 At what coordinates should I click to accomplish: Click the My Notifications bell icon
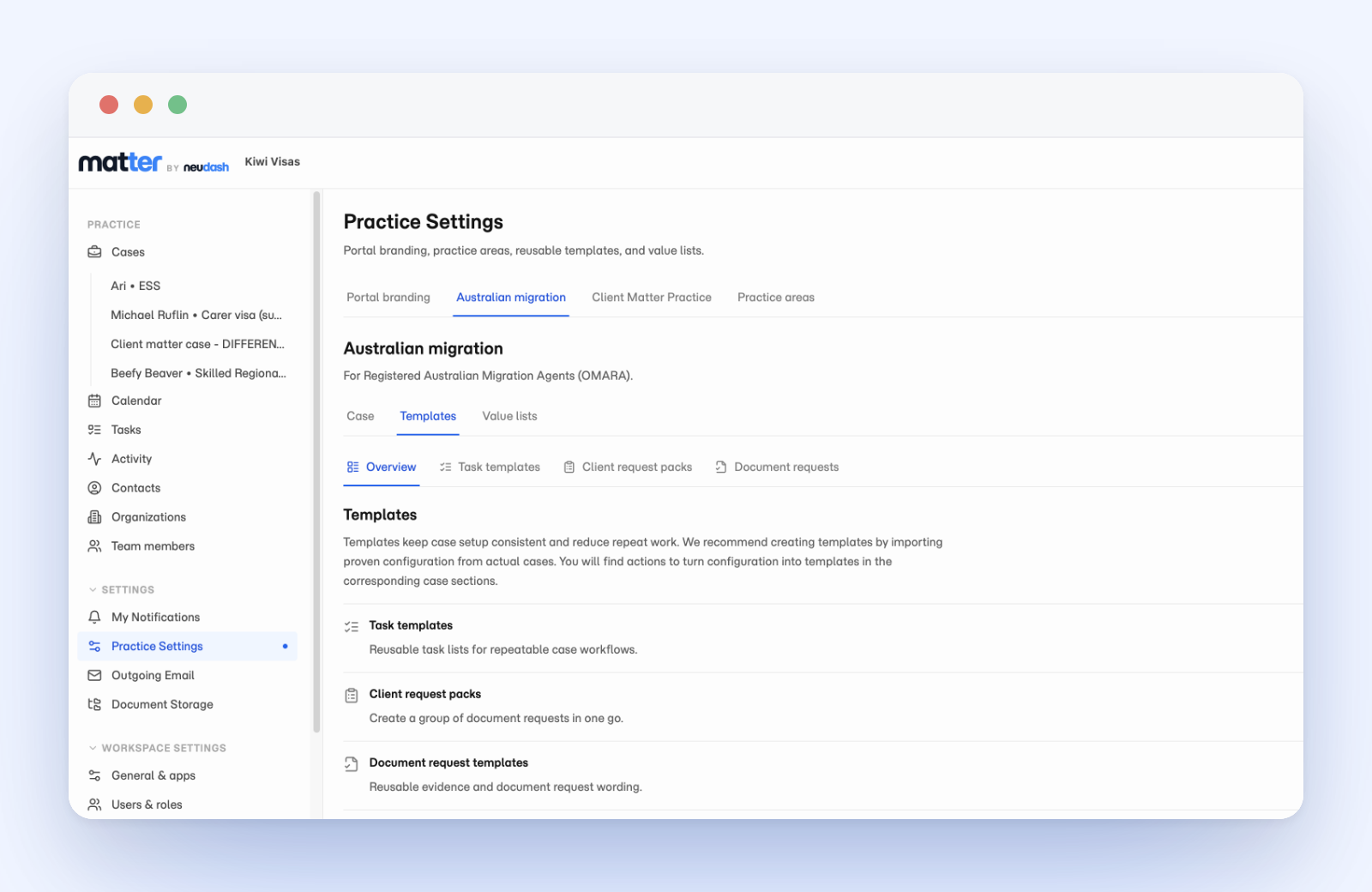point(94,618)
